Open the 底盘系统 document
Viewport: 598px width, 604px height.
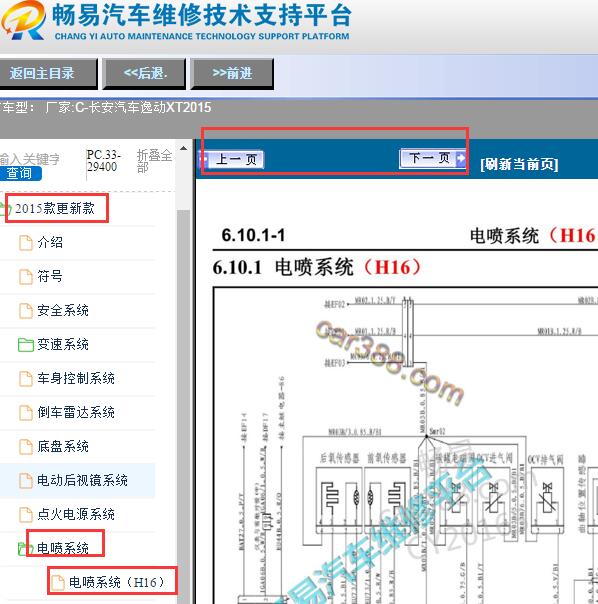pos(63,446)
